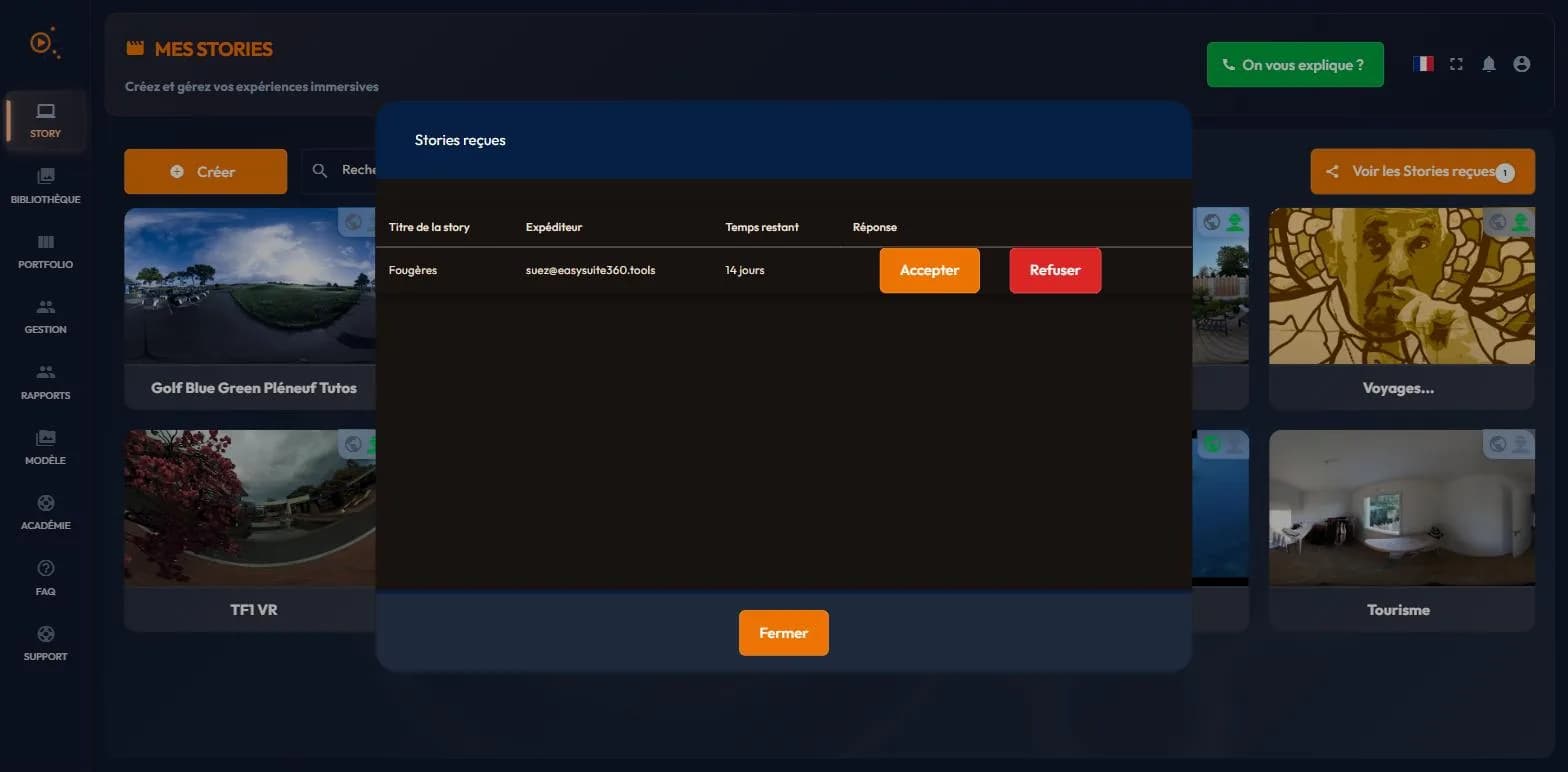1568x772 pixels.
Task: Click the plus icon in Créer
Action: click(177, 172)
